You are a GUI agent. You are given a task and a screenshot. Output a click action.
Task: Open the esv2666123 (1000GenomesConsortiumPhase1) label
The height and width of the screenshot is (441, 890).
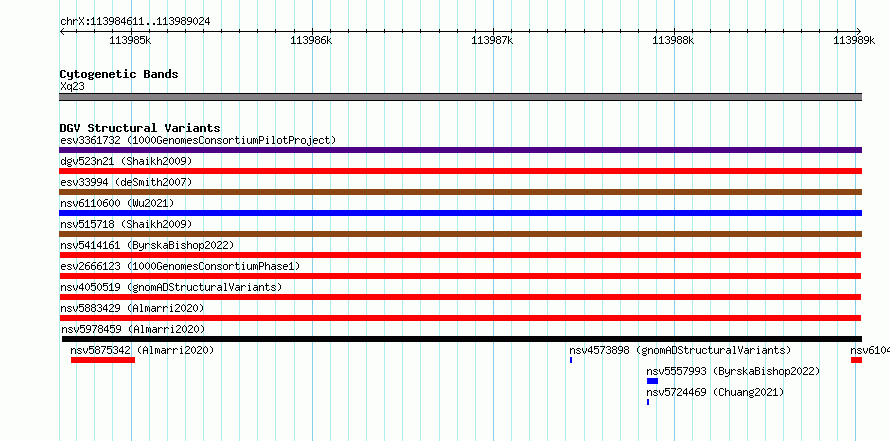tap(180, 266)
